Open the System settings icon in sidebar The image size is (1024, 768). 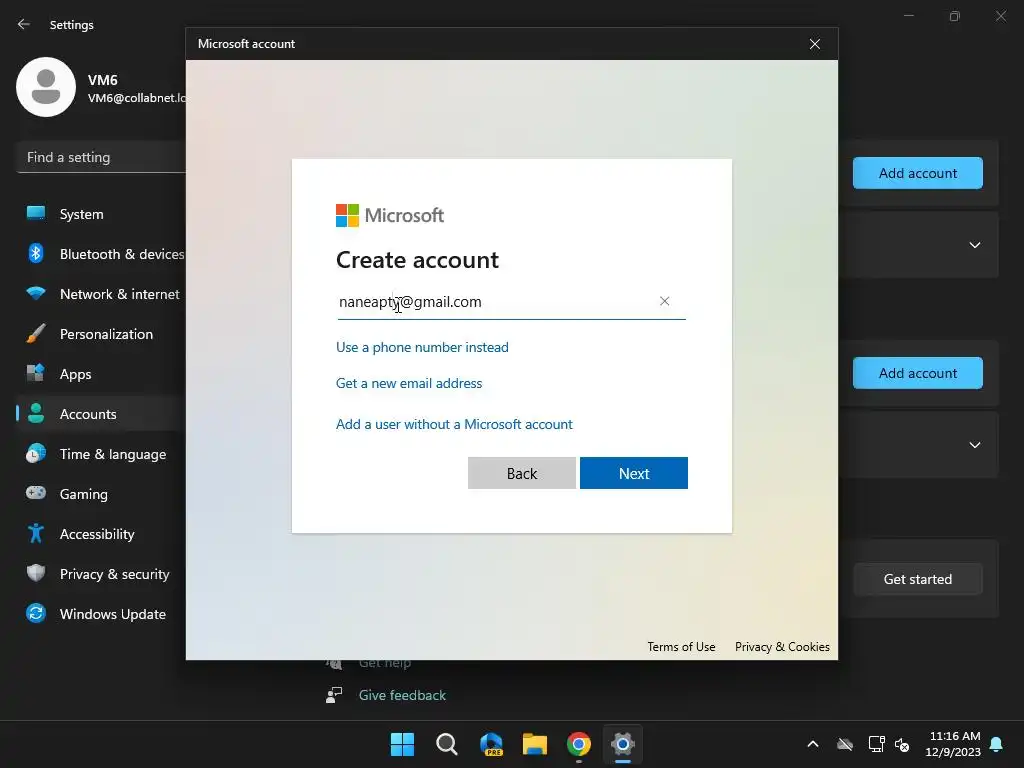(36, 214)
